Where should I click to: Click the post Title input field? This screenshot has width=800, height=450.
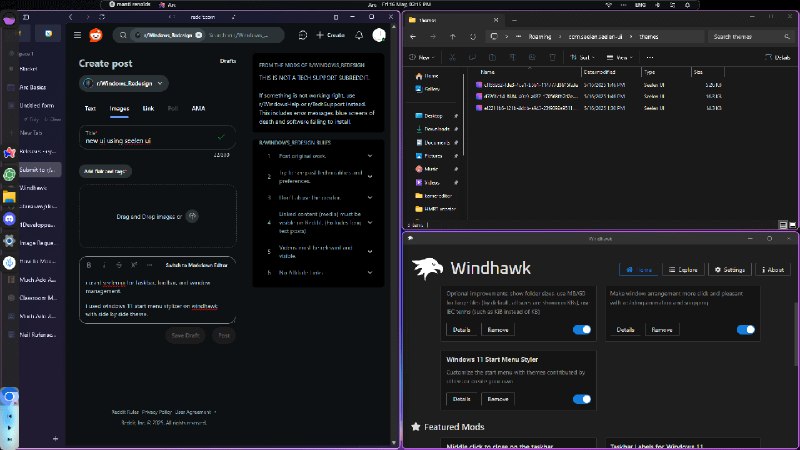(158, 138)
